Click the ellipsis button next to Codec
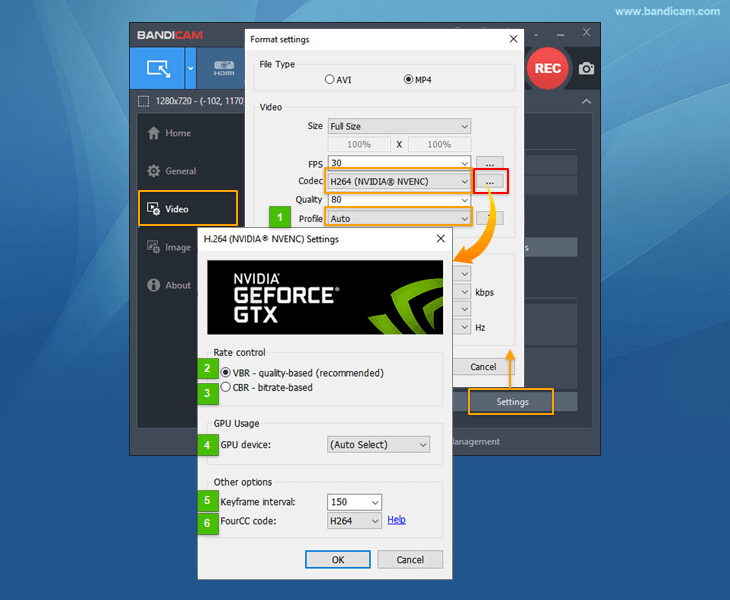The image size is (730, 600). pyautogui.click(x=490, y=181)
